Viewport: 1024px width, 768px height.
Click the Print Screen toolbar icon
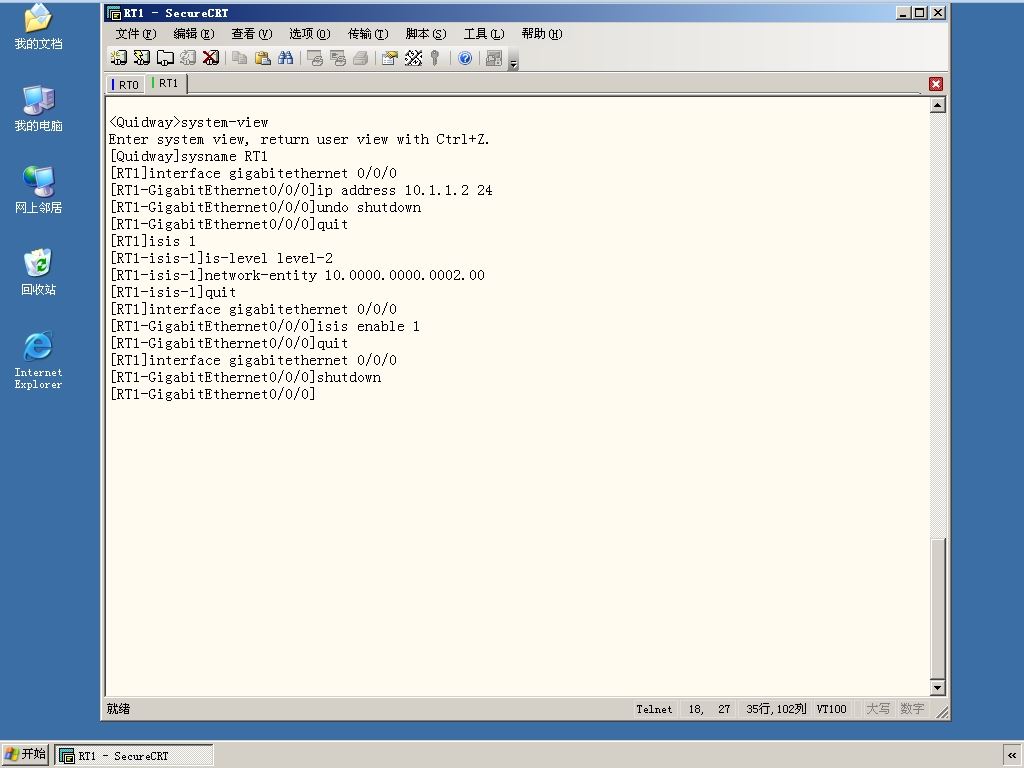click(315, 58)
